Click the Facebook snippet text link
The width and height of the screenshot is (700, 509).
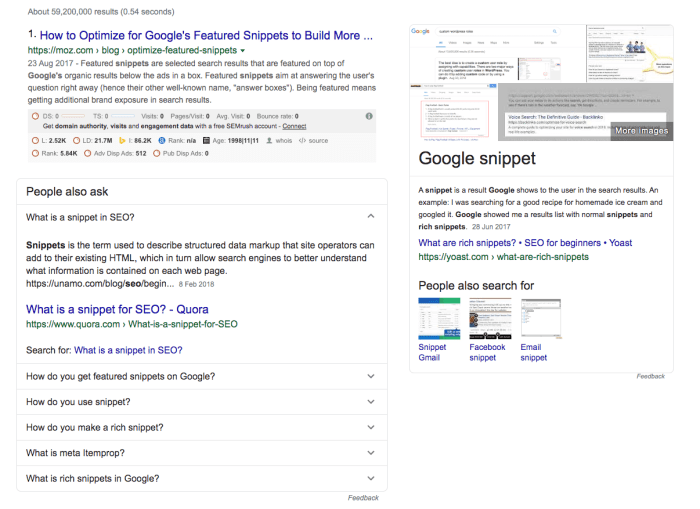point(487,352)
